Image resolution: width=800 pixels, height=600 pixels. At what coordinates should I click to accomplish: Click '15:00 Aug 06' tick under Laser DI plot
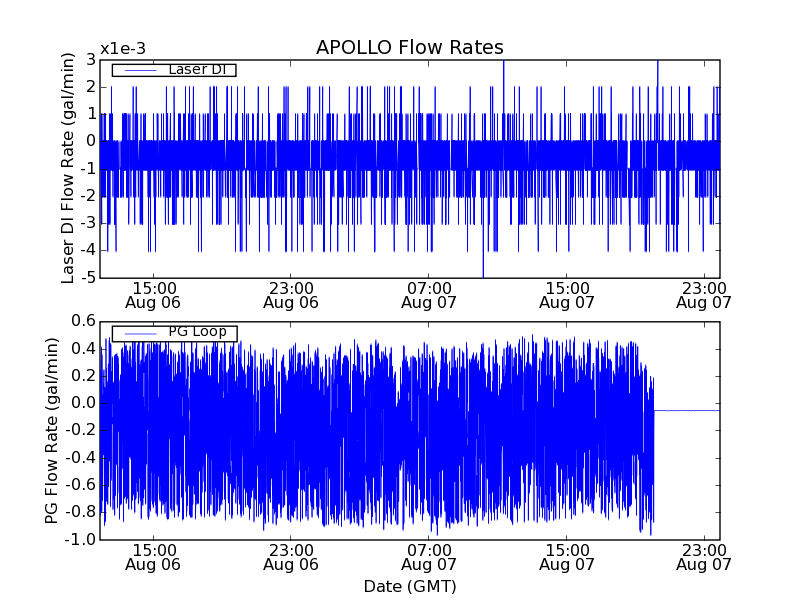tap(153, 295)
